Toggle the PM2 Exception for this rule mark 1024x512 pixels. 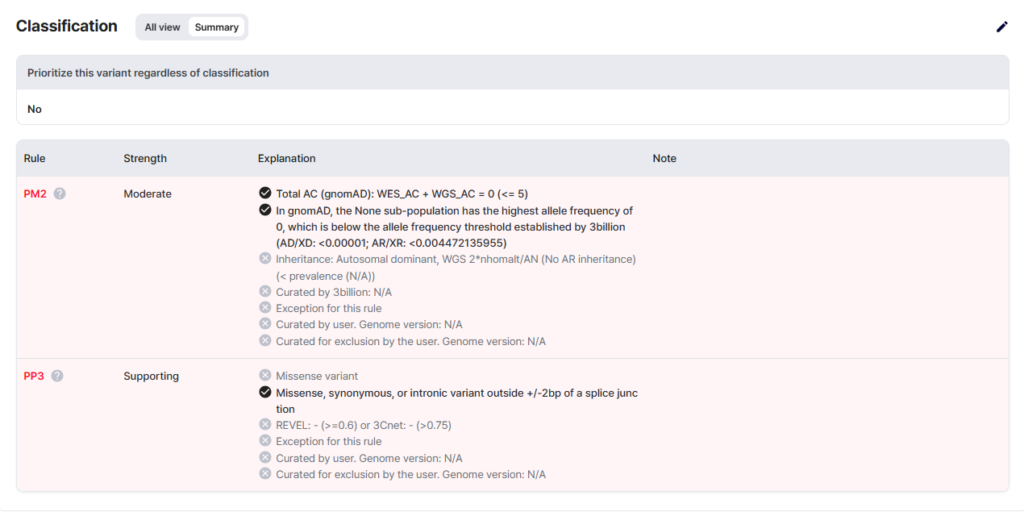click(x=265, y=308)
